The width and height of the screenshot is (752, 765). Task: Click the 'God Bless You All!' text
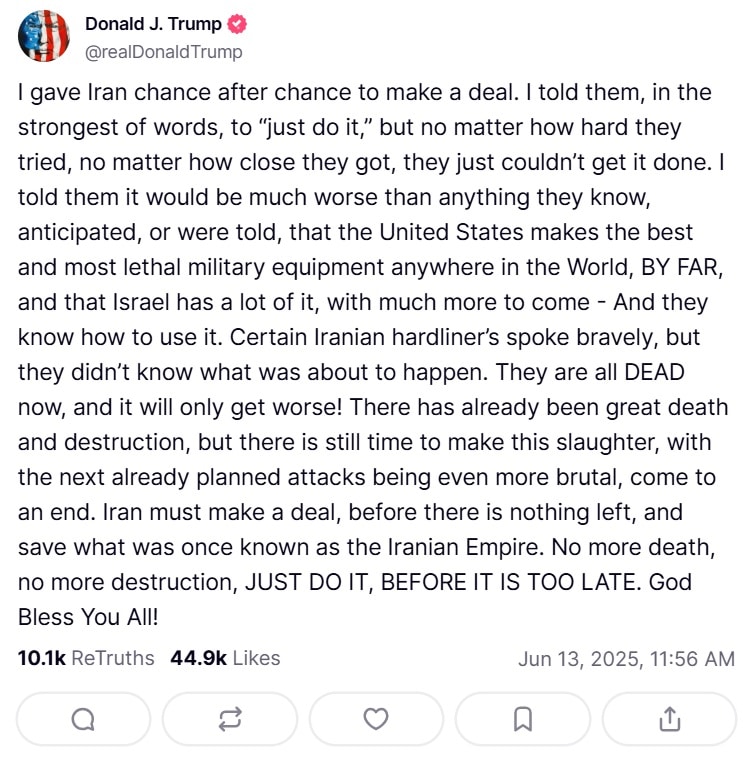[88, 617]
